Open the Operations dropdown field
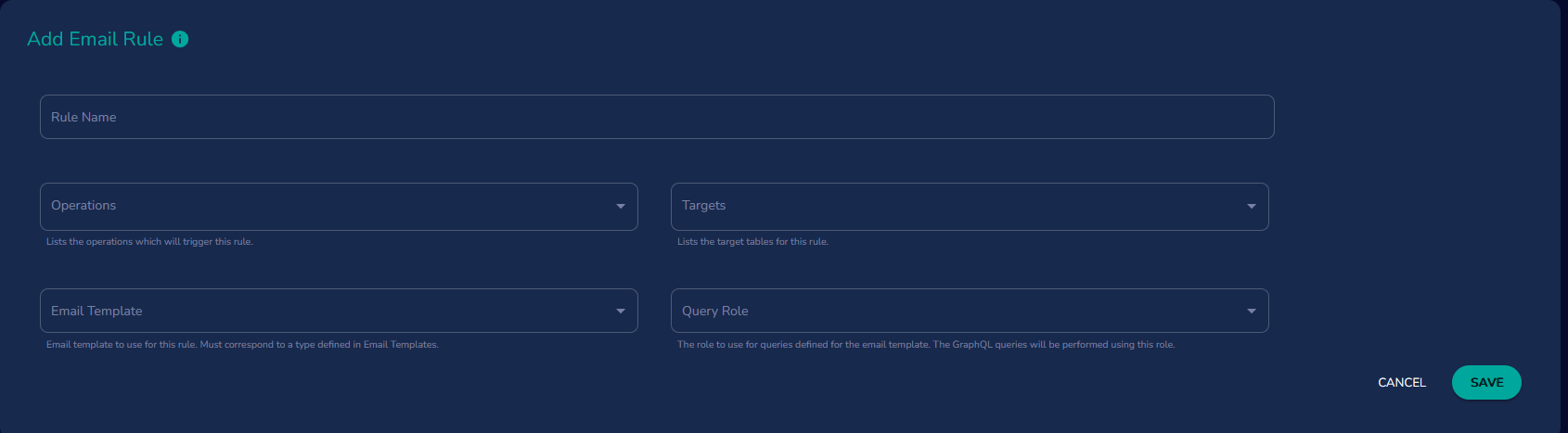Viewport: 1568px width, 433px height. click(339, 206)
